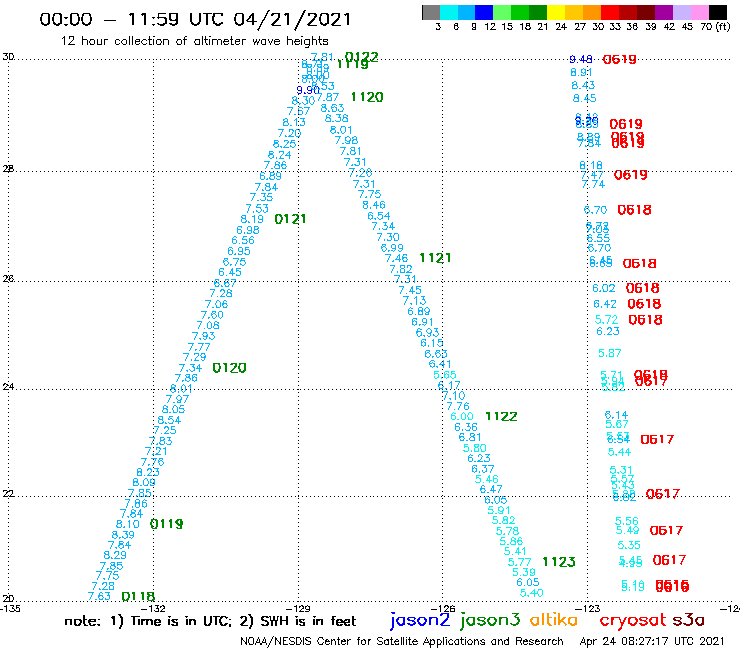Screen dimensions: 740x650
Task: Click the '-126' longitude axis label
Action: [x=445, y=608]
